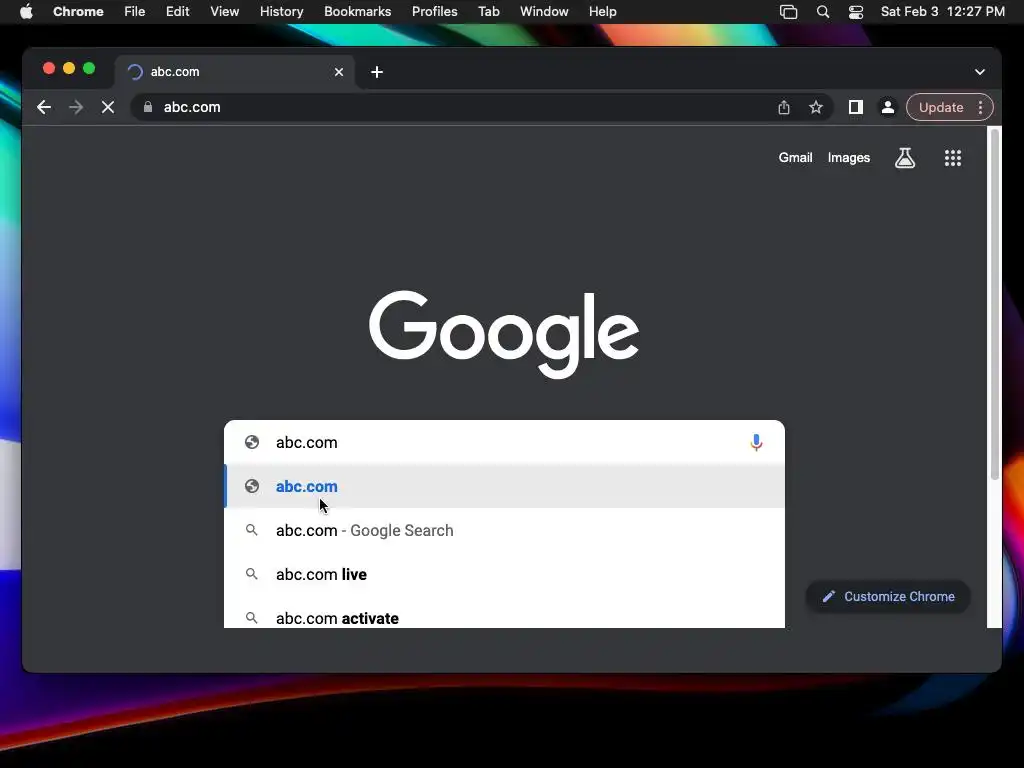
Task: Go back using the back arrow
Action: coord(44,107)
